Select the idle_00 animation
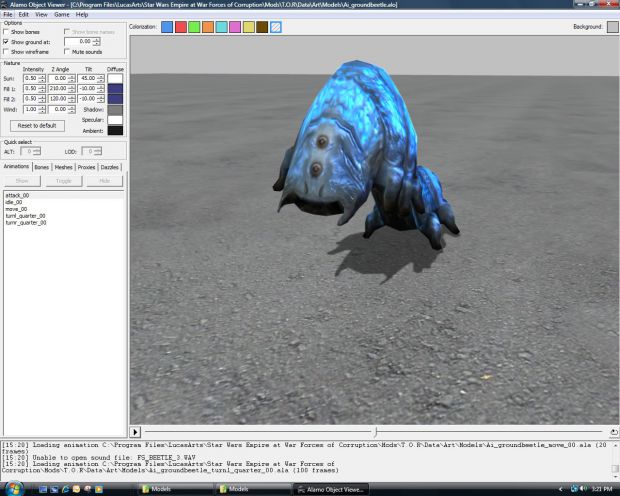620x496 pixels. pyautogui.click(x=64, y=202)
